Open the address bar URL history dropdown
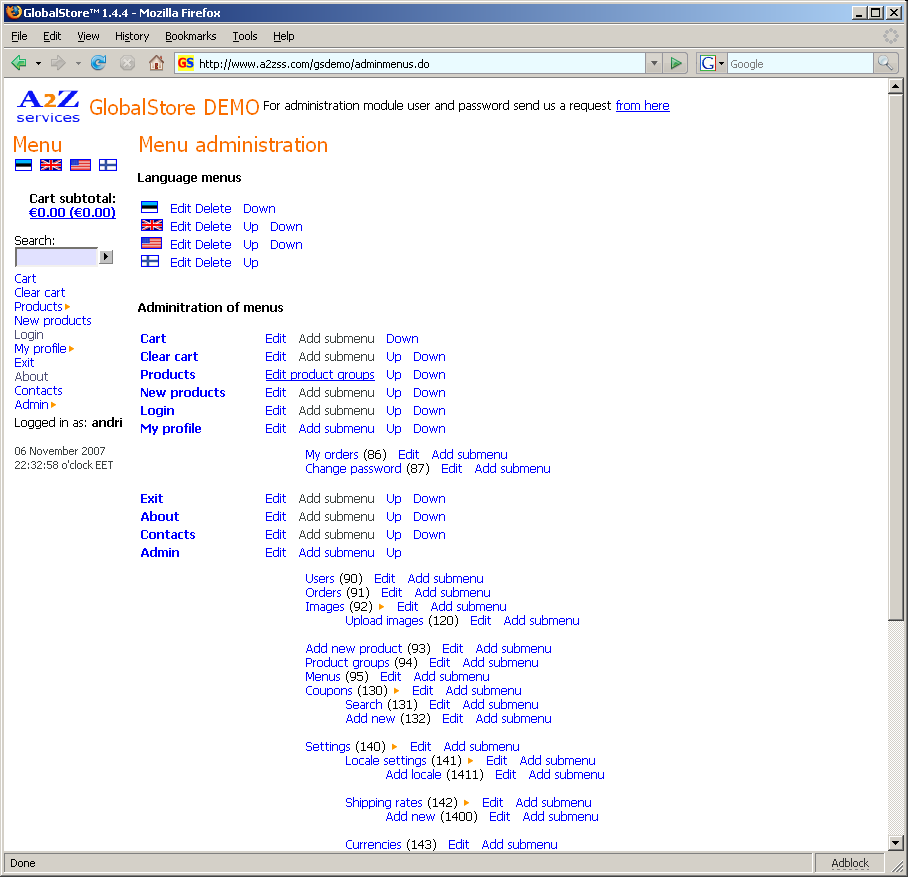Viewport: 908px width, 877px height. (x=654, y=63)
